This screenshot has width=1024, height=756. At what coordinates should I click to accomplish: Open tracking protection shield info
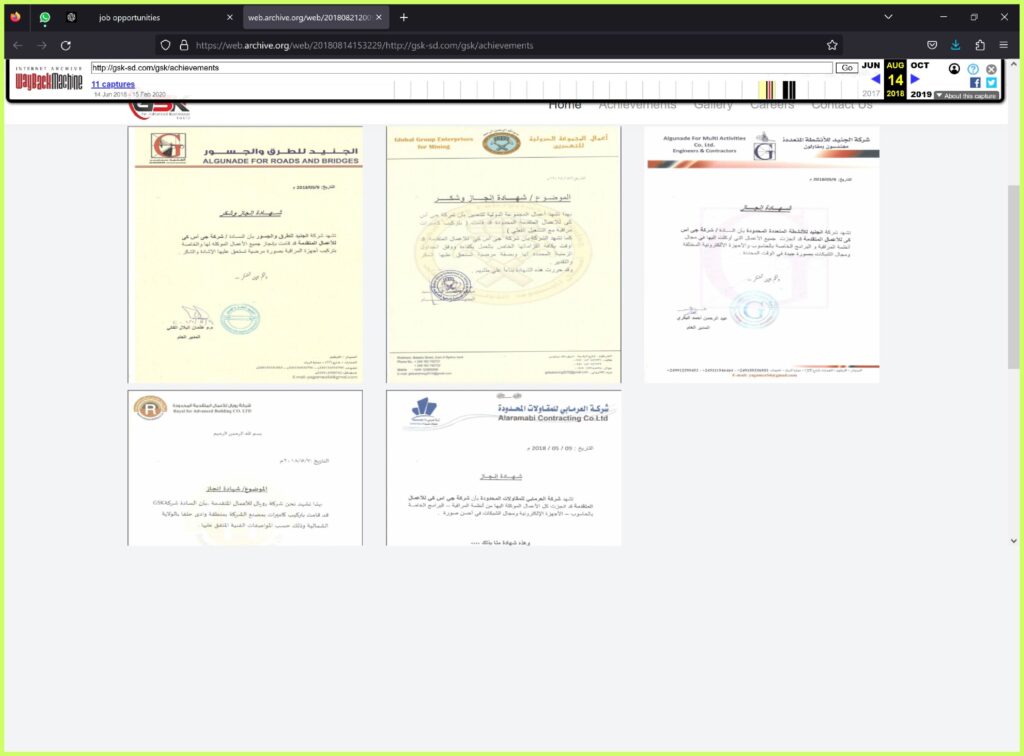[x=165, y=45]
